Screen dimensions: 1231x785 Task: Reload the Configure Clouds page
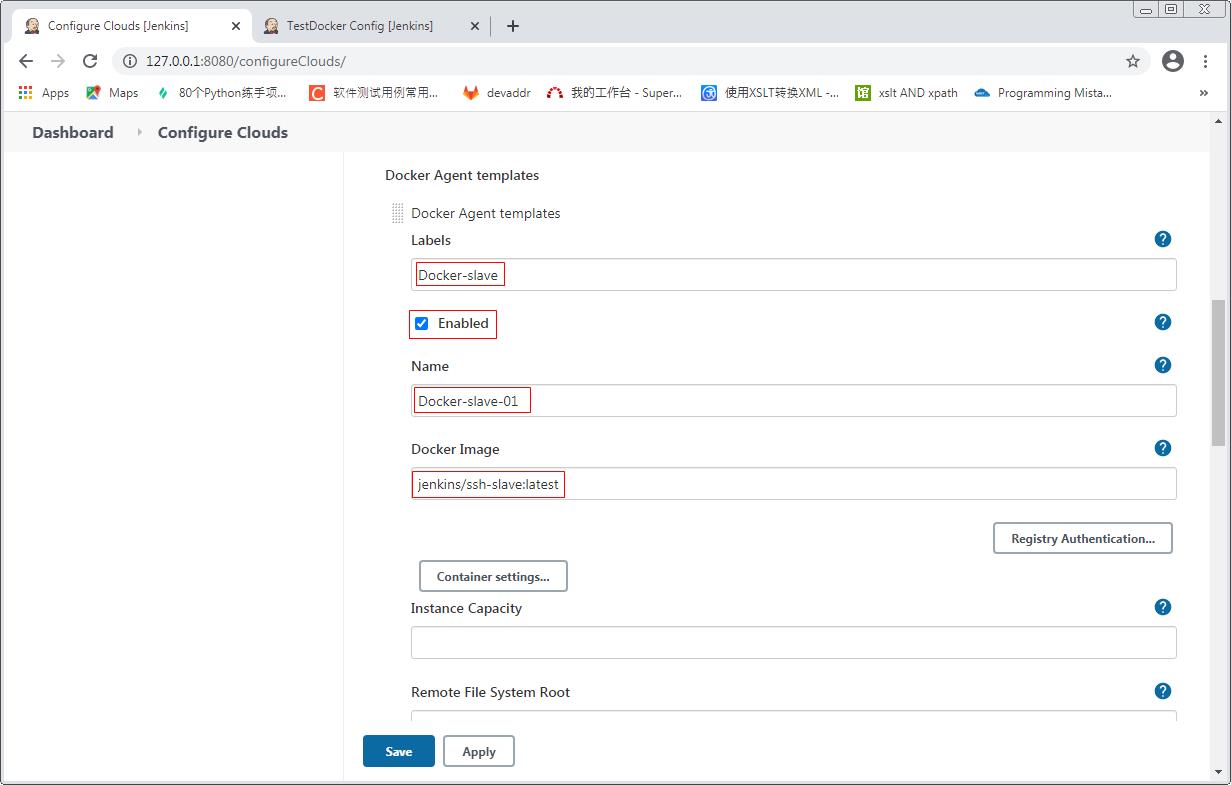[x=90, y=61]
